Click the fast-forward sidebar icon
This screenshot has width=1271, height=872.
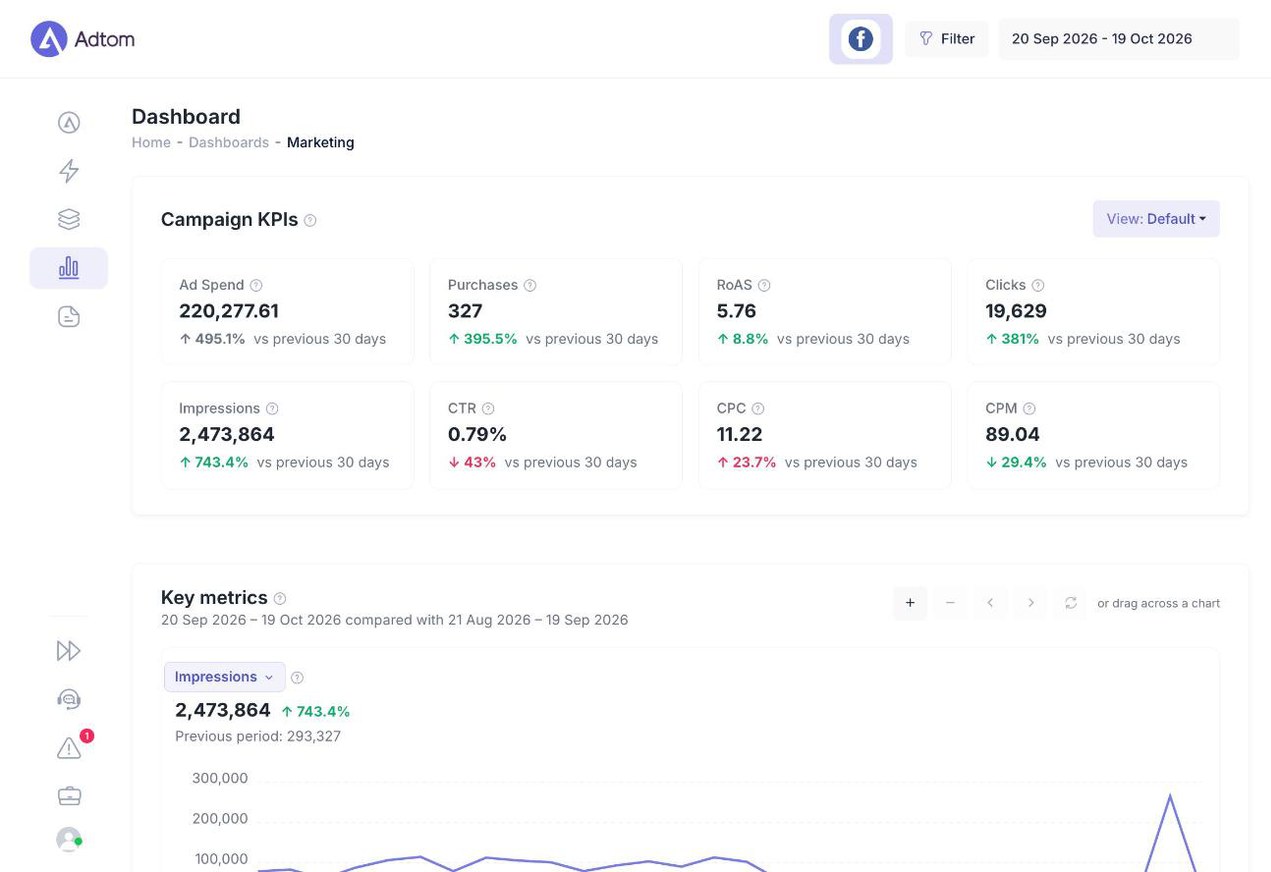pos(69,651)
